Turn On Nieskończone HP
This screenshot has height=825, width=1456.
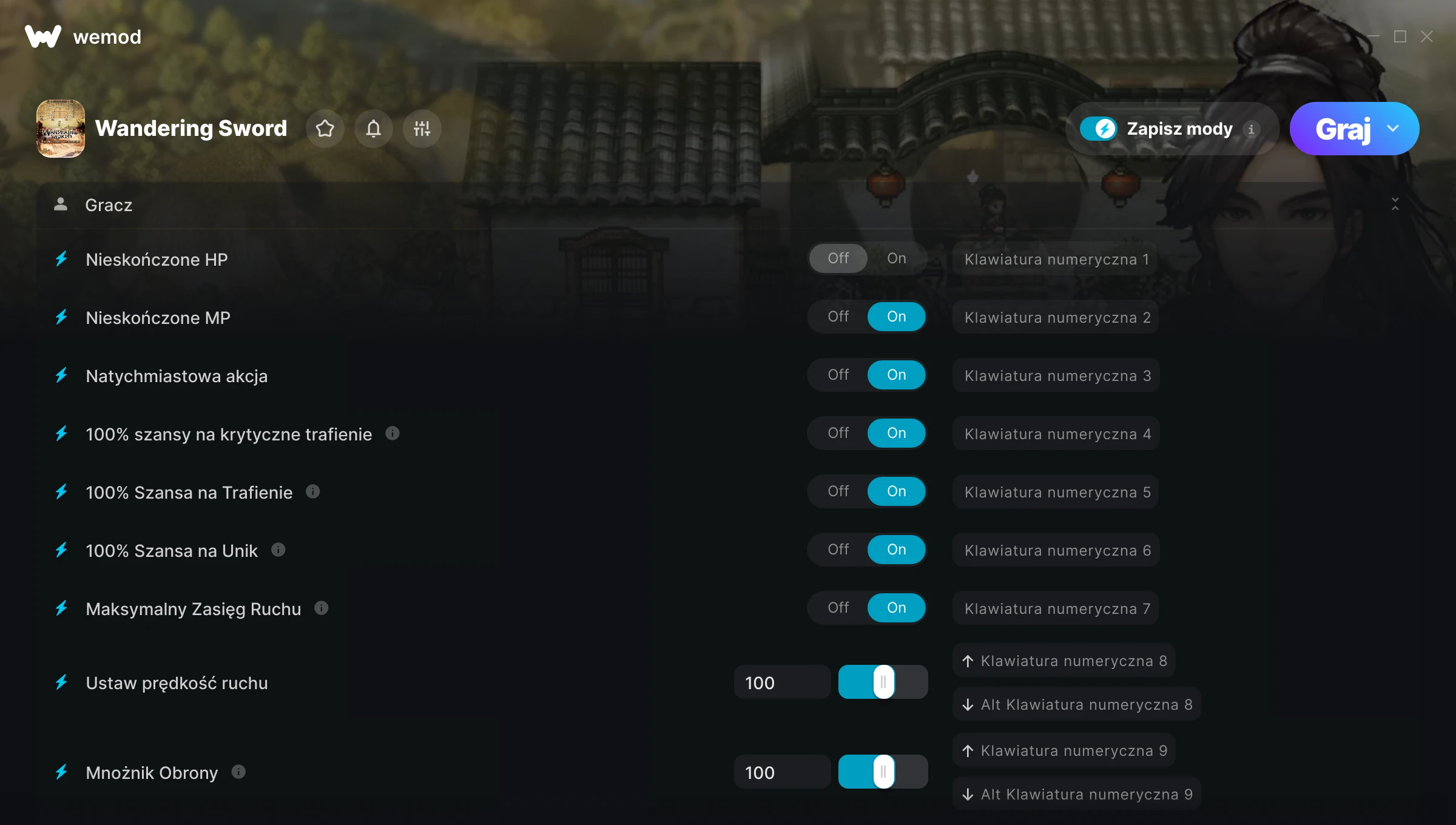click(x=897, y=258)
